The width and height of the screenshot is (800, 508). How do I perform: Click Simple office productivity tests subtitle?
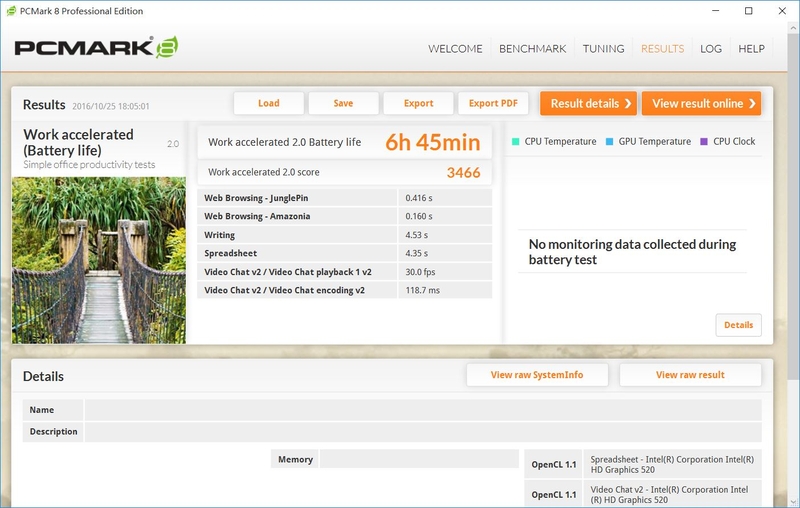[89, 165]
